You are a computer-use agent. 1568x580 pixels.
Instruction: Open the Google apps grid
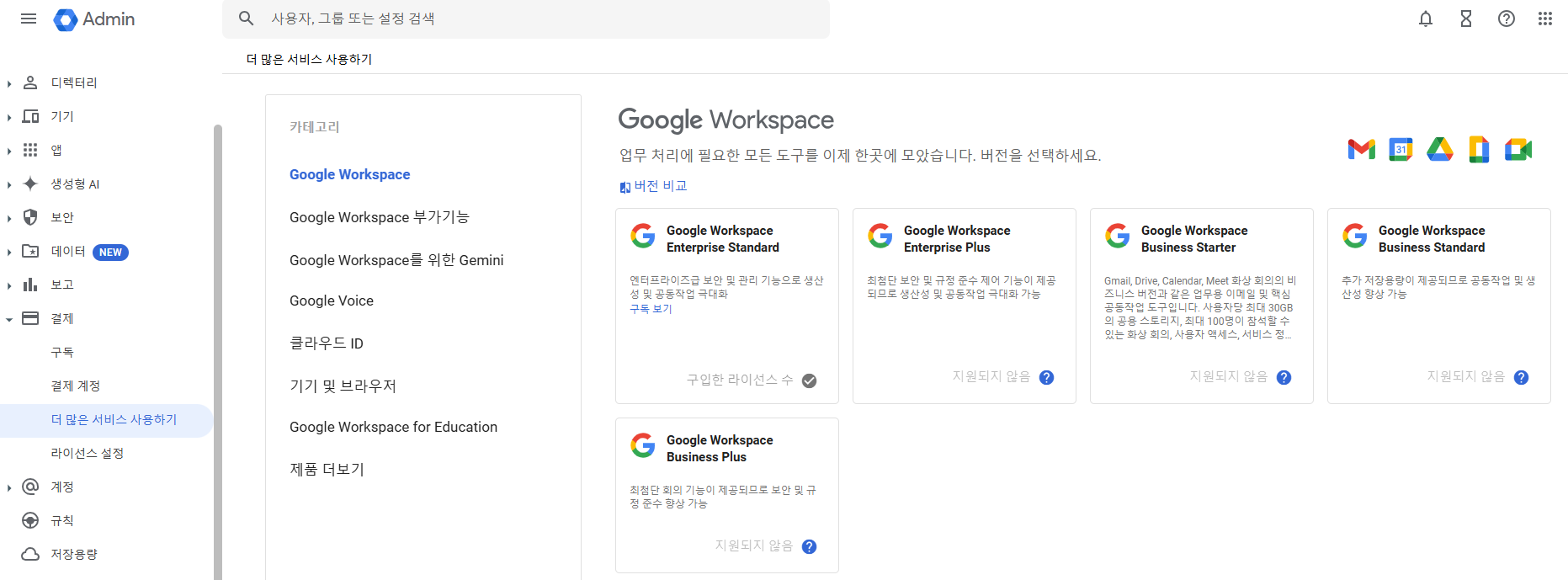(1545, 19)
